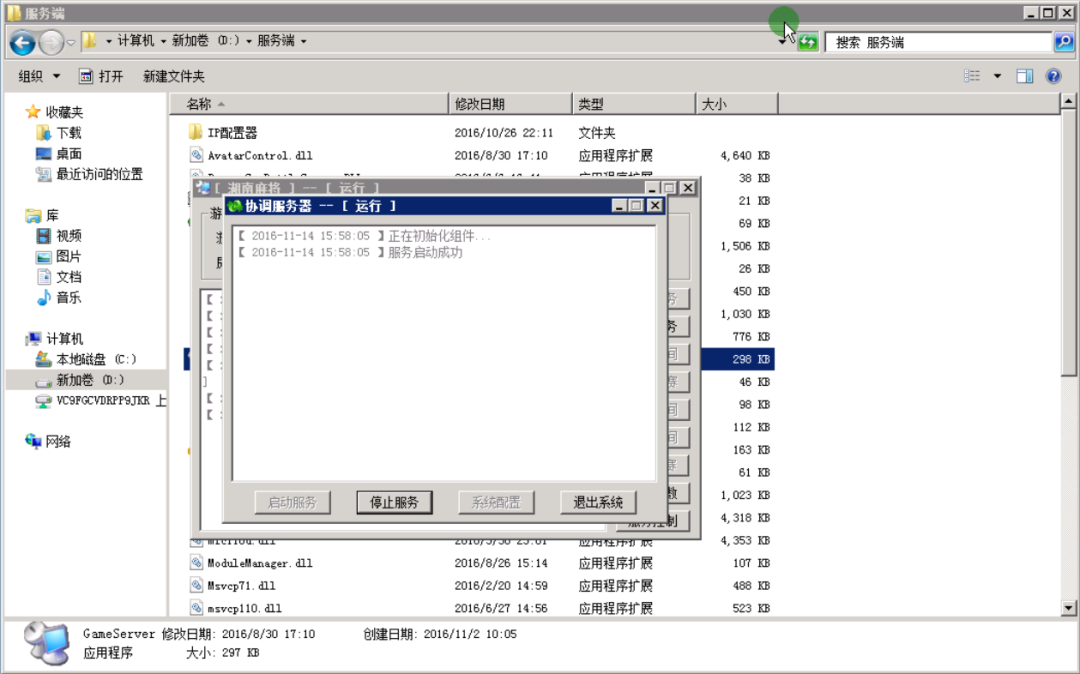Screen dimensions: 1080x674
Task: Click the change view icon
Action: [972, 76]
